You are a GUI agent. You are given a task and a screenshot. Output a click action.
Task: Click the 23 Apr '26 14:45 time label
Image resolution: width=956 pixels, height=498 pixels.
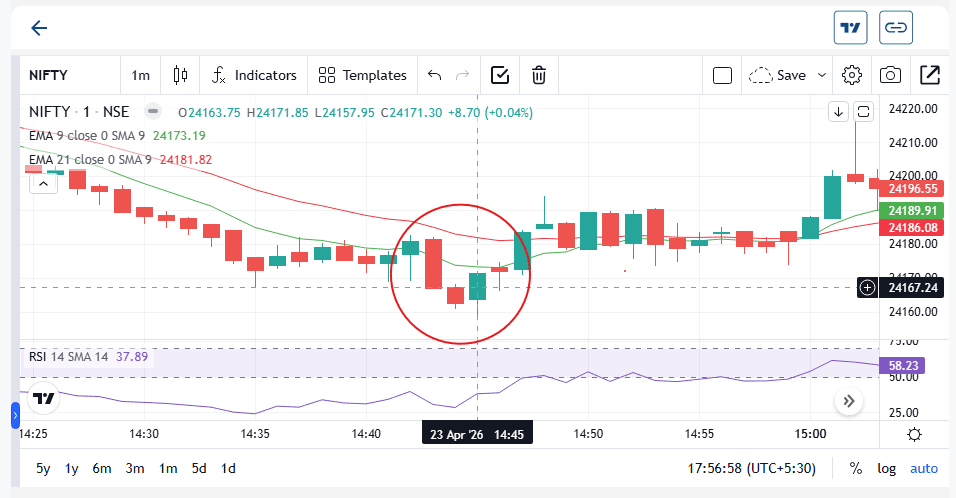click(x=477, y=434)
